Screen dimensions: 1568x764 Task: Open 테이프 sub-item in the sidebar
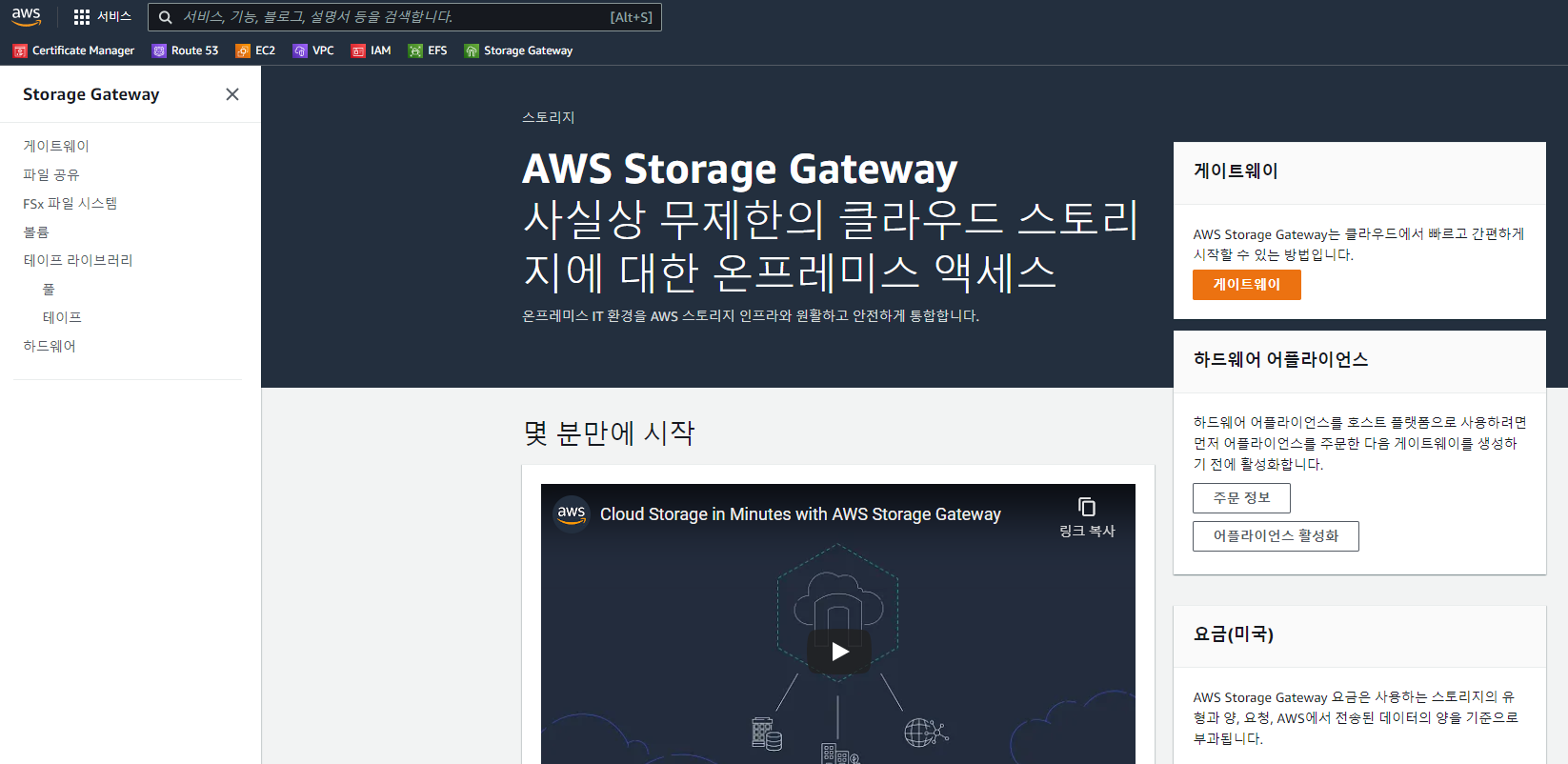pyautogui.click(x=62, y=317)
